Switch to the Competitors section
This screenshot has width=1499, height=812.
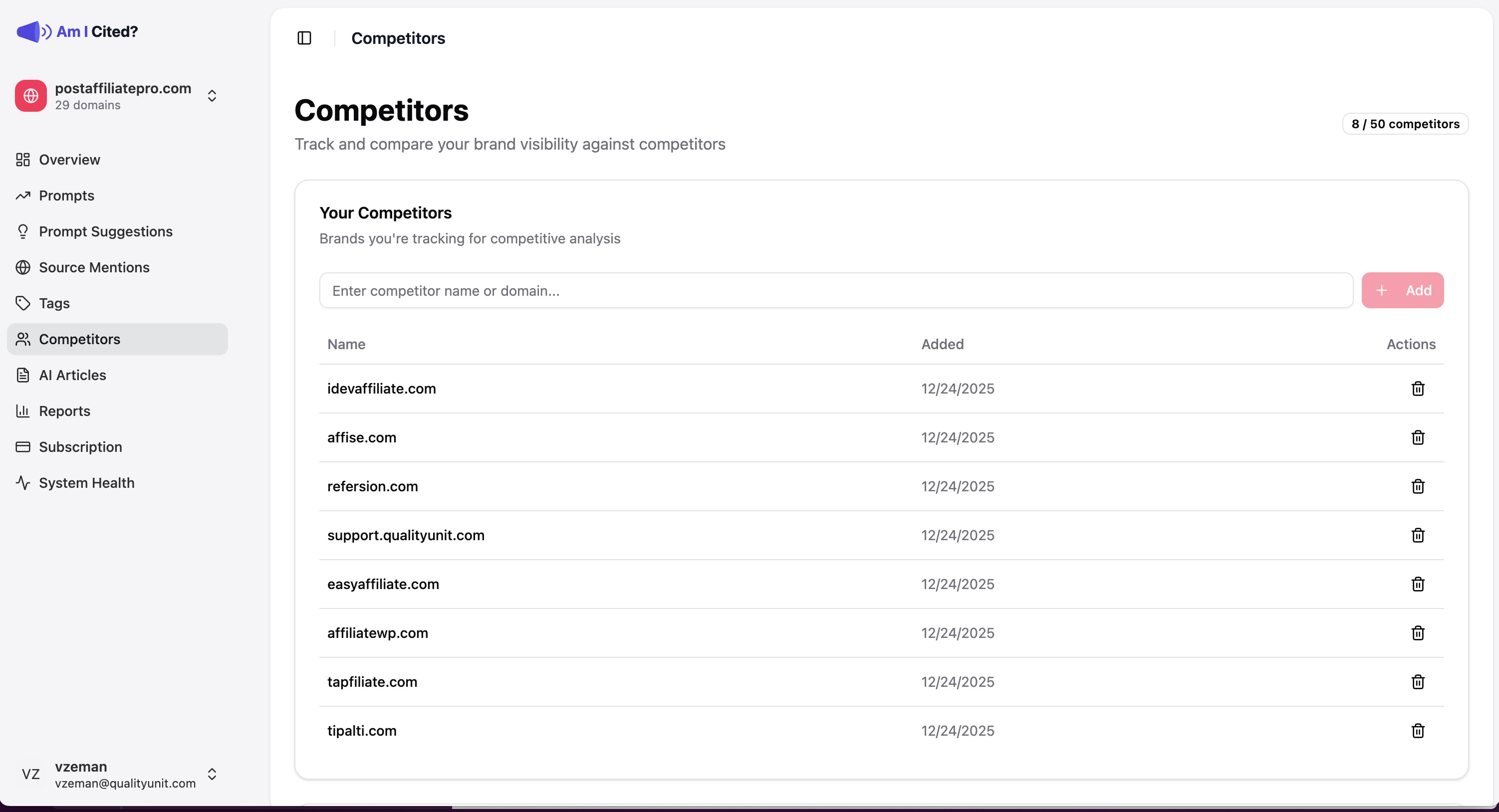(79, 339)
